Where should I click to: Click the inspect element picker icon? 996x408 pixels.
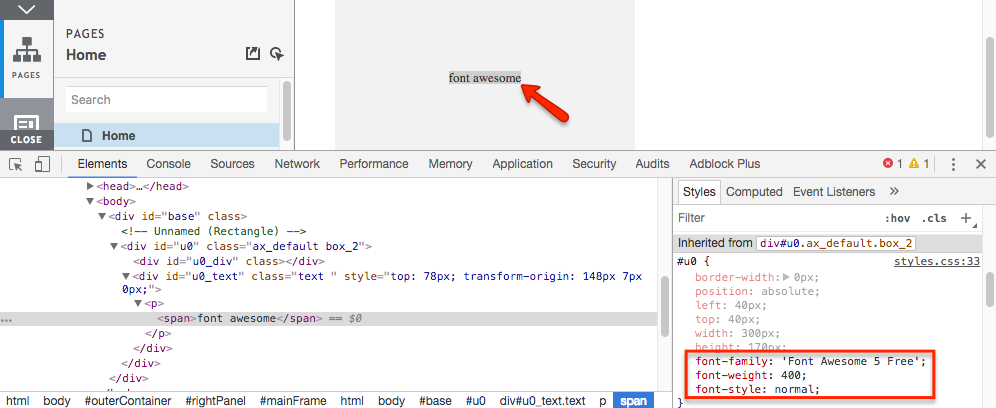click(x=17, y=164)
